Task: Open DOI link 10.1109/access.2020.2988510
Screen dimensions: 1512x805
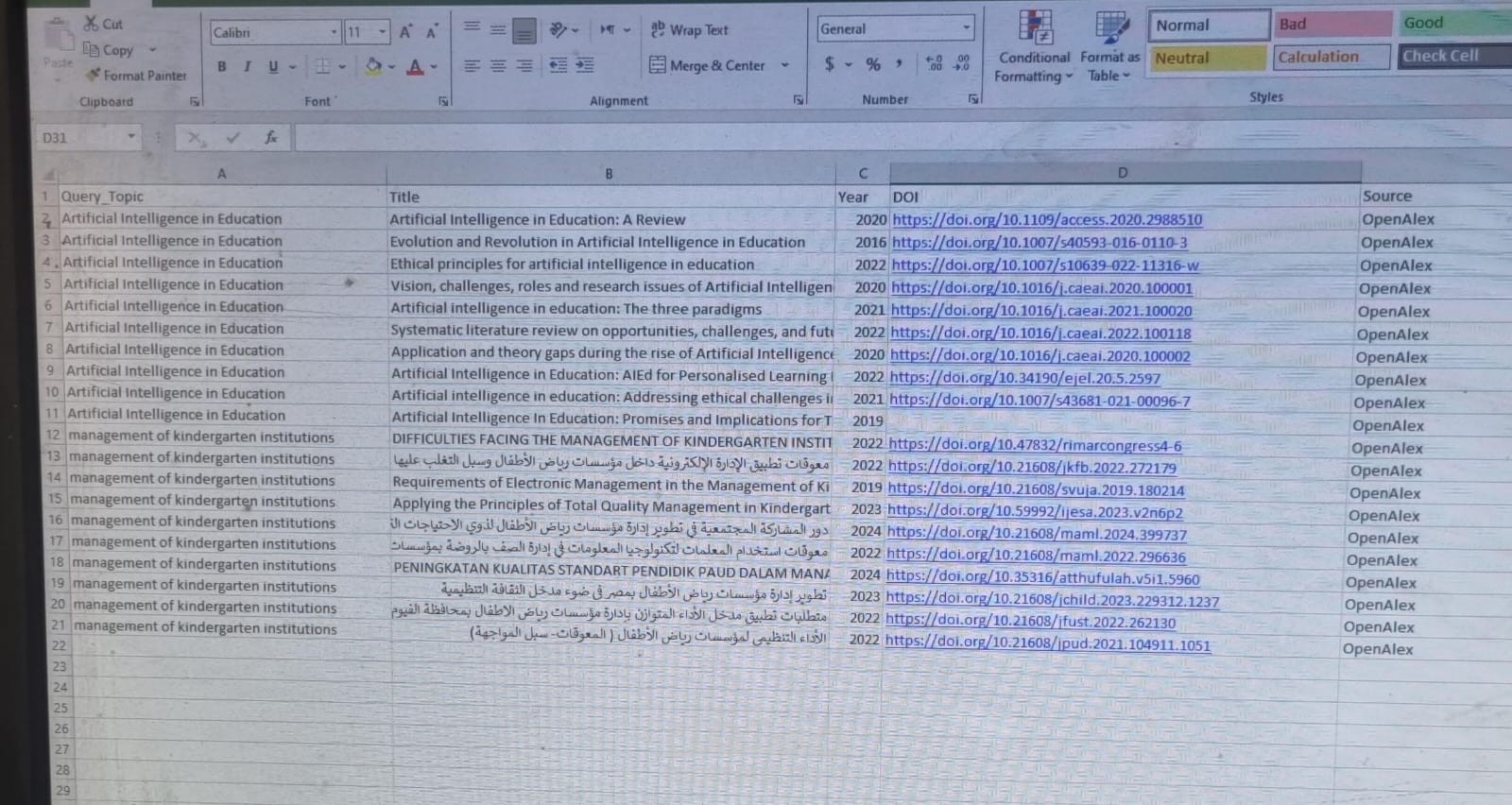Action: click(x=1047, y=219)
